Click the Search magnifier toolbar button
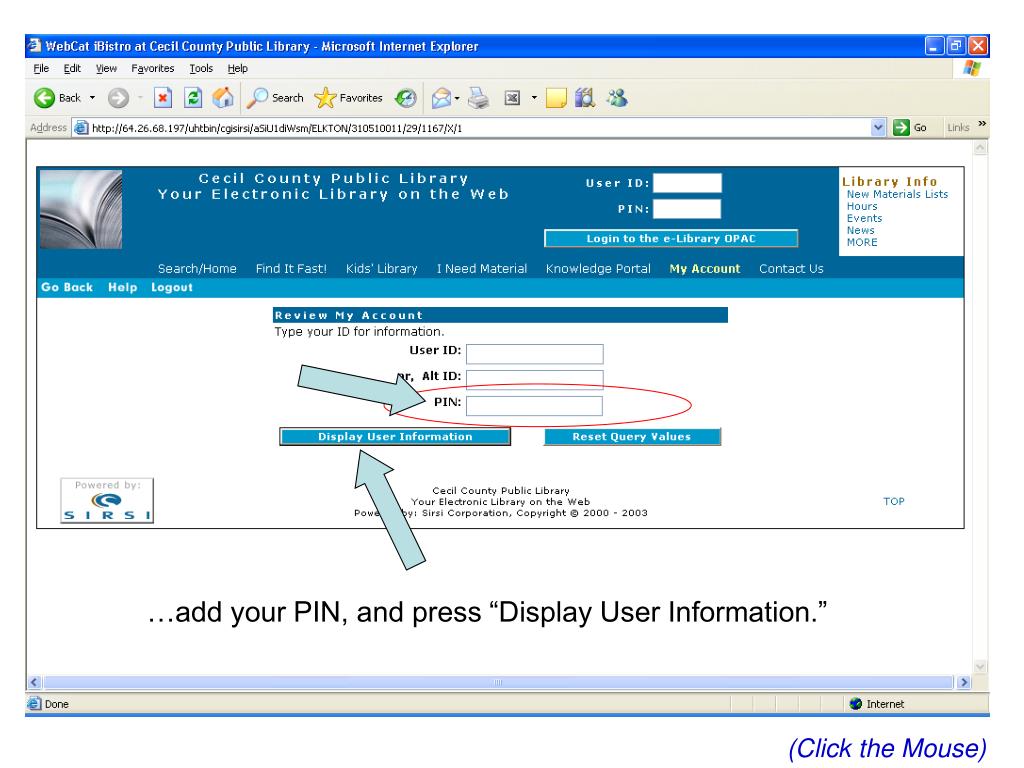 (275, 98)
